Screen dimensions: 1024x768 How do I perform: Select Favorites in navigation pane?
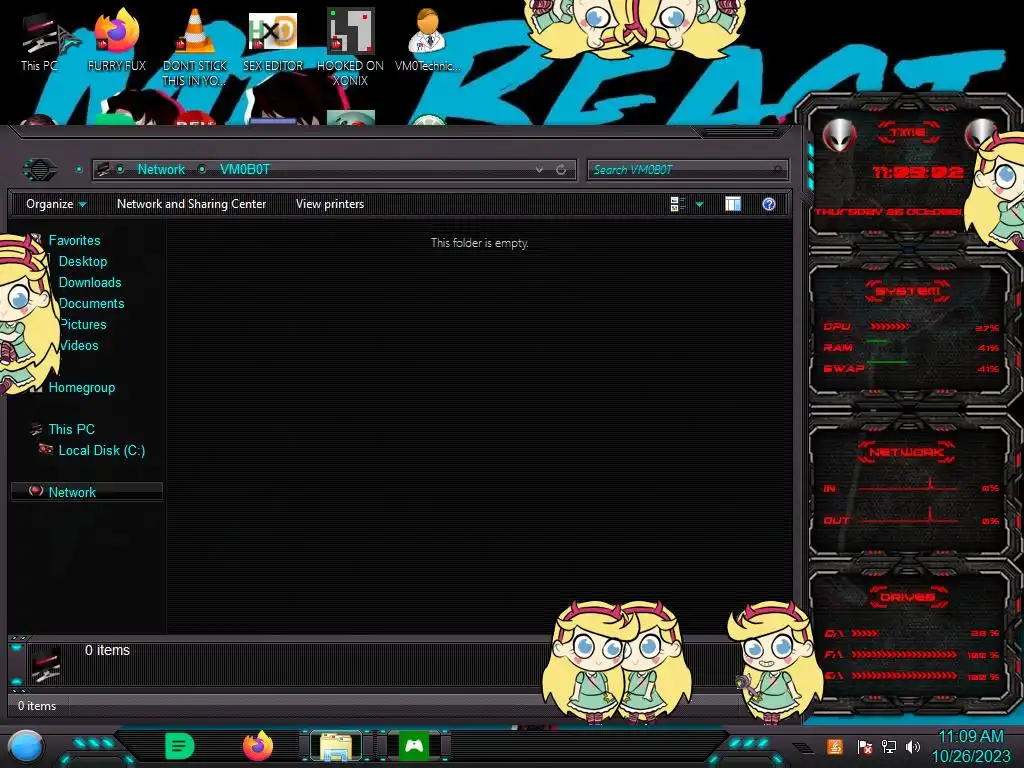(74, 240)
